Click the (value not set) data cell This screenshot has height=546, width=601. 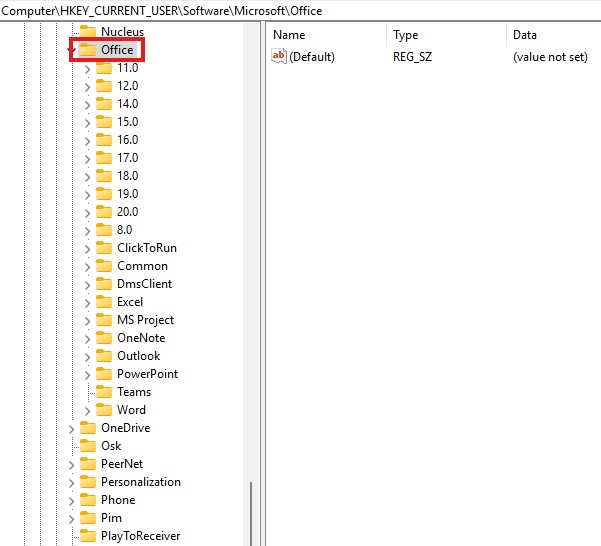[550, 57]
